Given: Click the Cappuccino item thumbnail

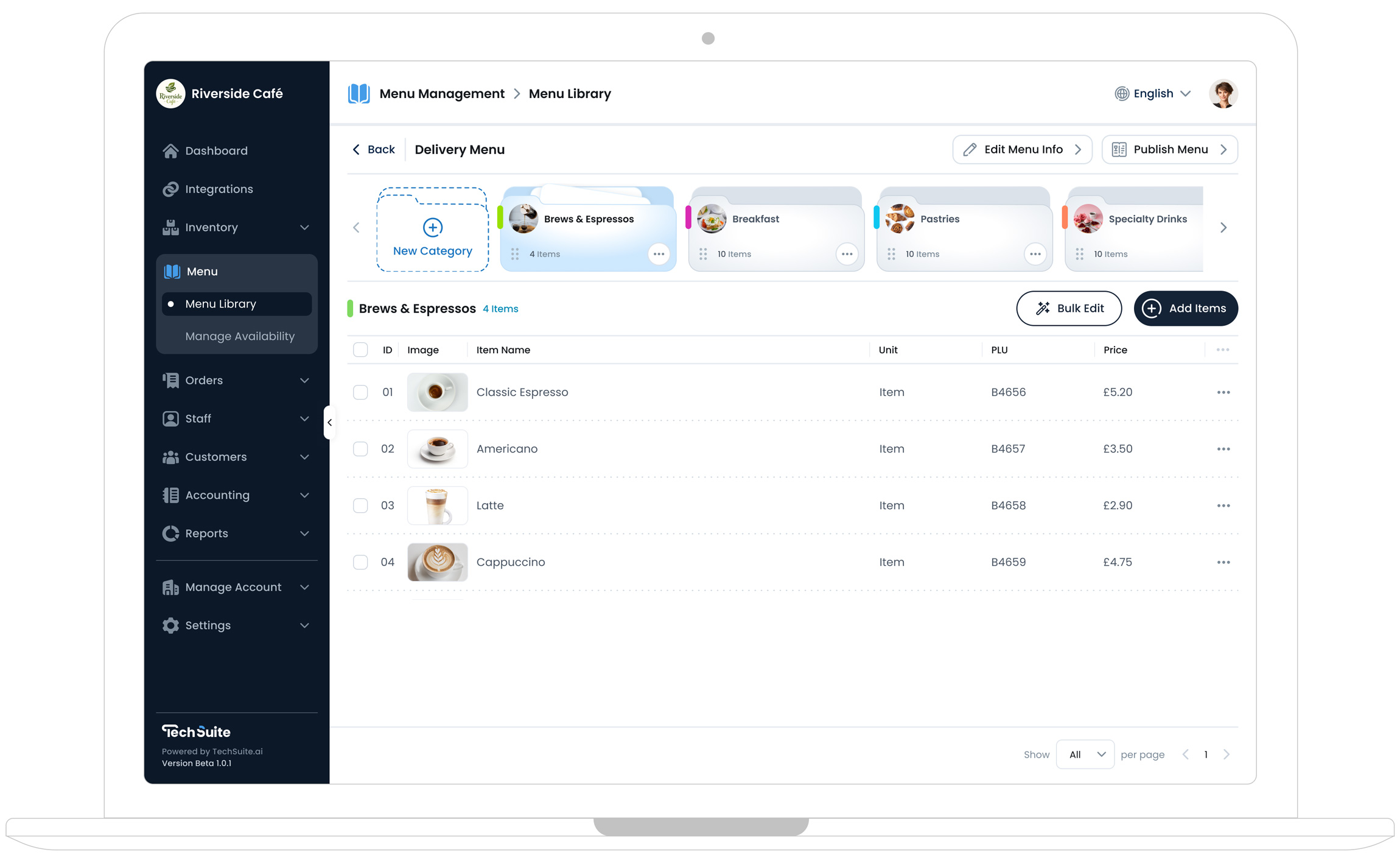Looking at the screenshot, I should [x=437, y=562].
